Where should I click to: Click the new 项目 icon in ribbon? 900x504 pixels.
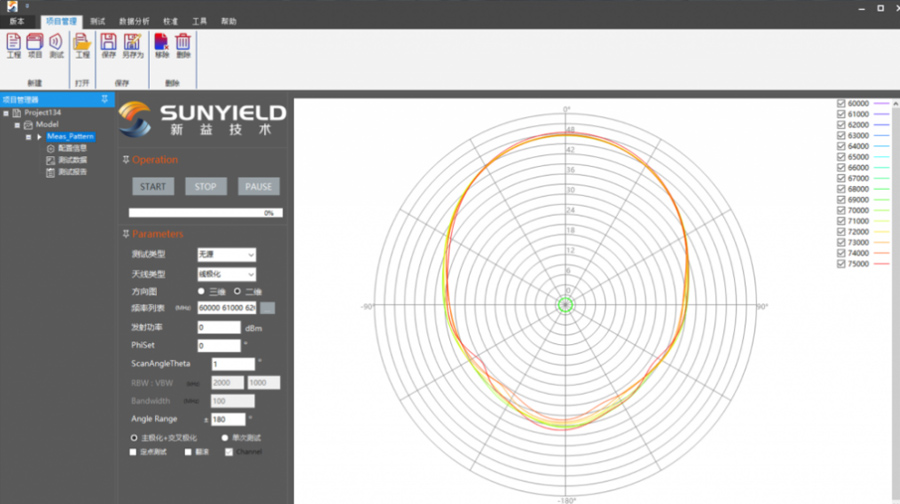[35, 42]
